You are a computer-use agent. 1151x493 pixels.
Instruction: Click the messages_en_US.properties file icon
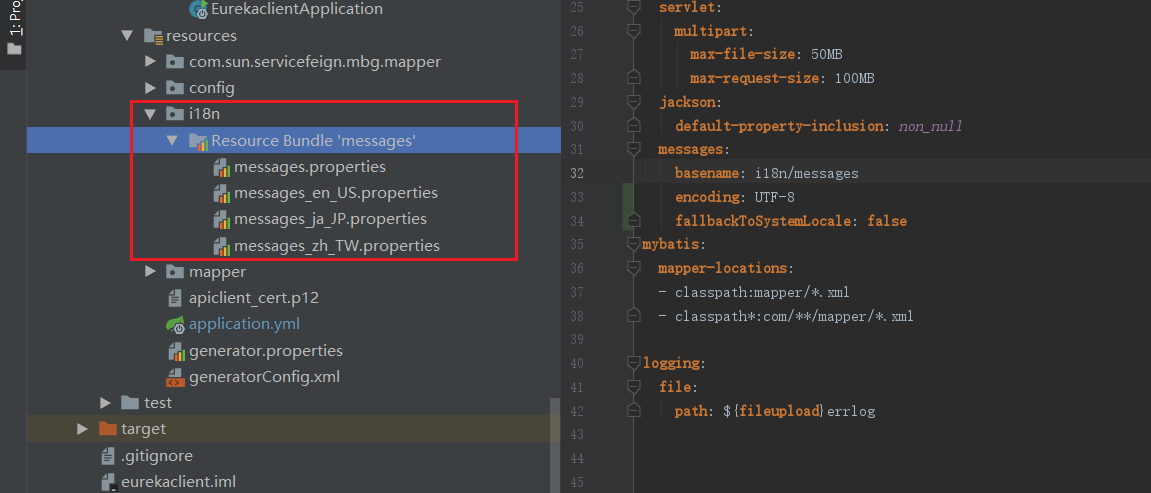coord(222,194)
